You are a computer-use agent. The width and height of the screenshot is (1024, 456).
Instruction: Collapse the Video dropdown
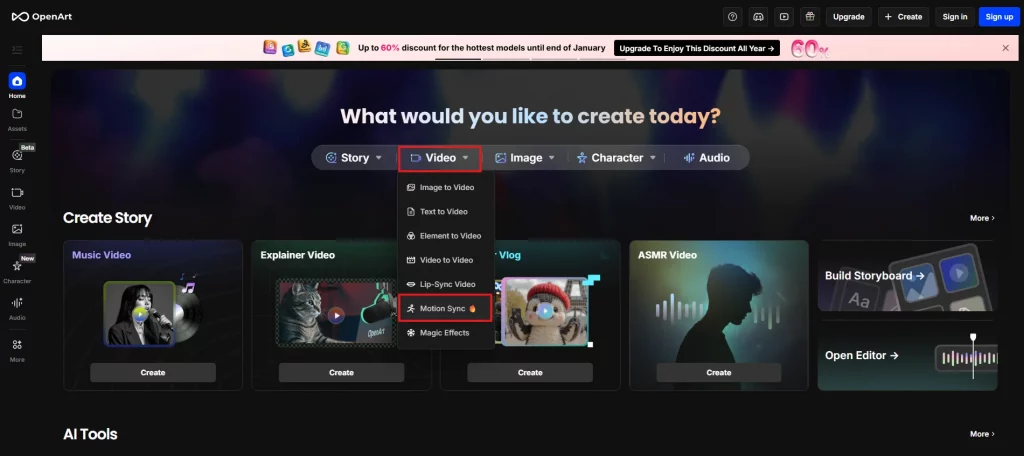[440, 158]
